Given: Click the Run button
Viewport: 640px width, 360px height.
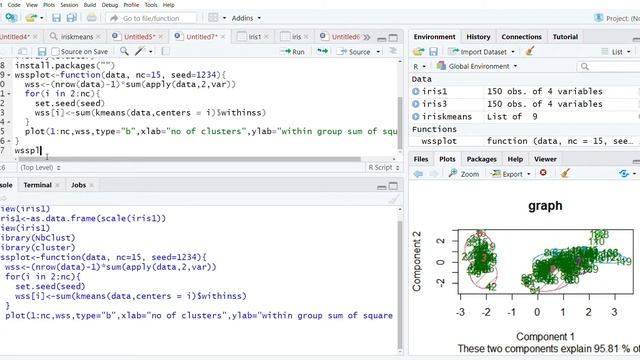Looking at the screenshot, I should tap(293, 52).
